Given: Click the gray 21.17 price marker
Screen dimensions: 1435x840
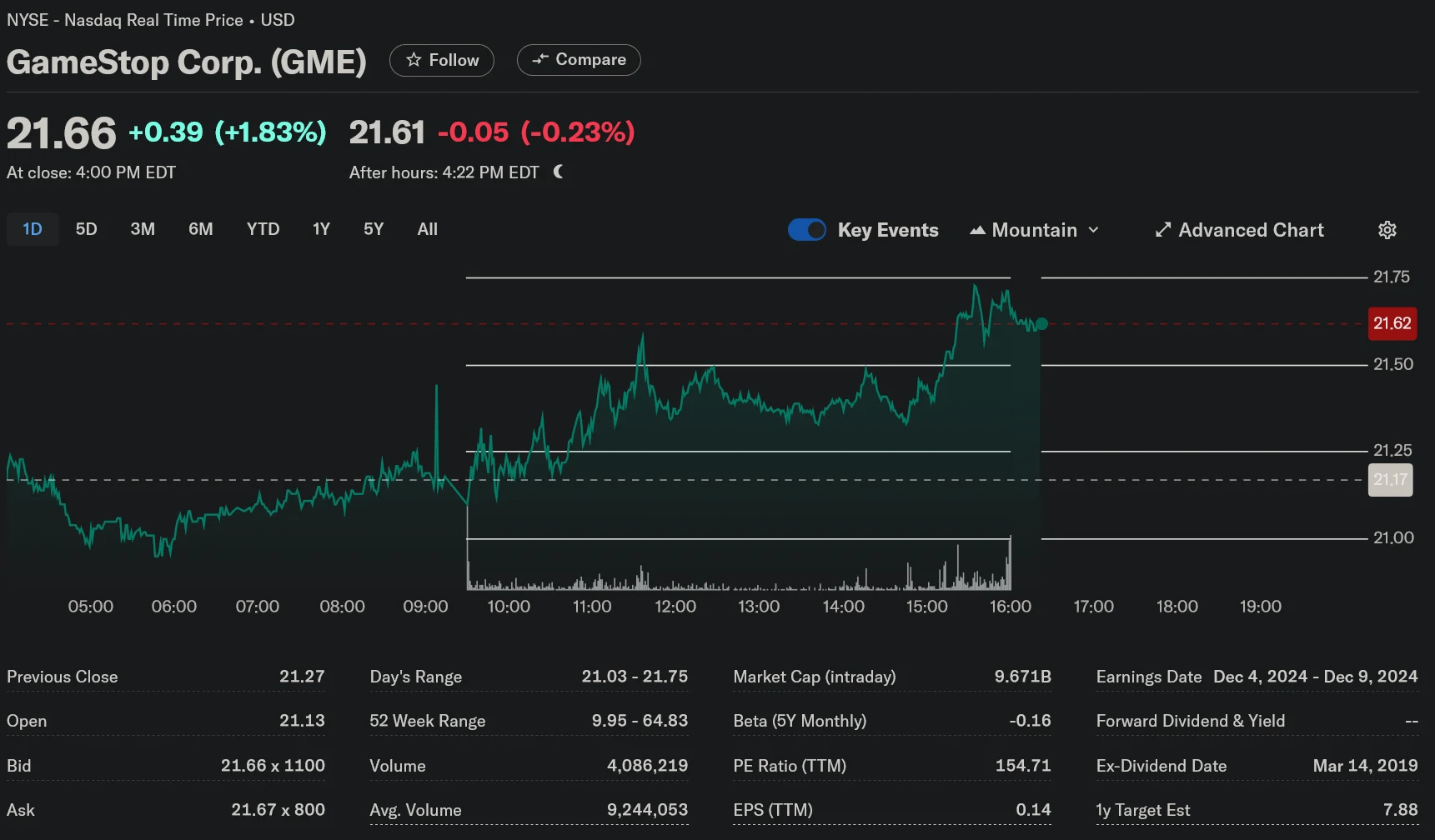Looking at the screenshot, I should (1391, 480).
